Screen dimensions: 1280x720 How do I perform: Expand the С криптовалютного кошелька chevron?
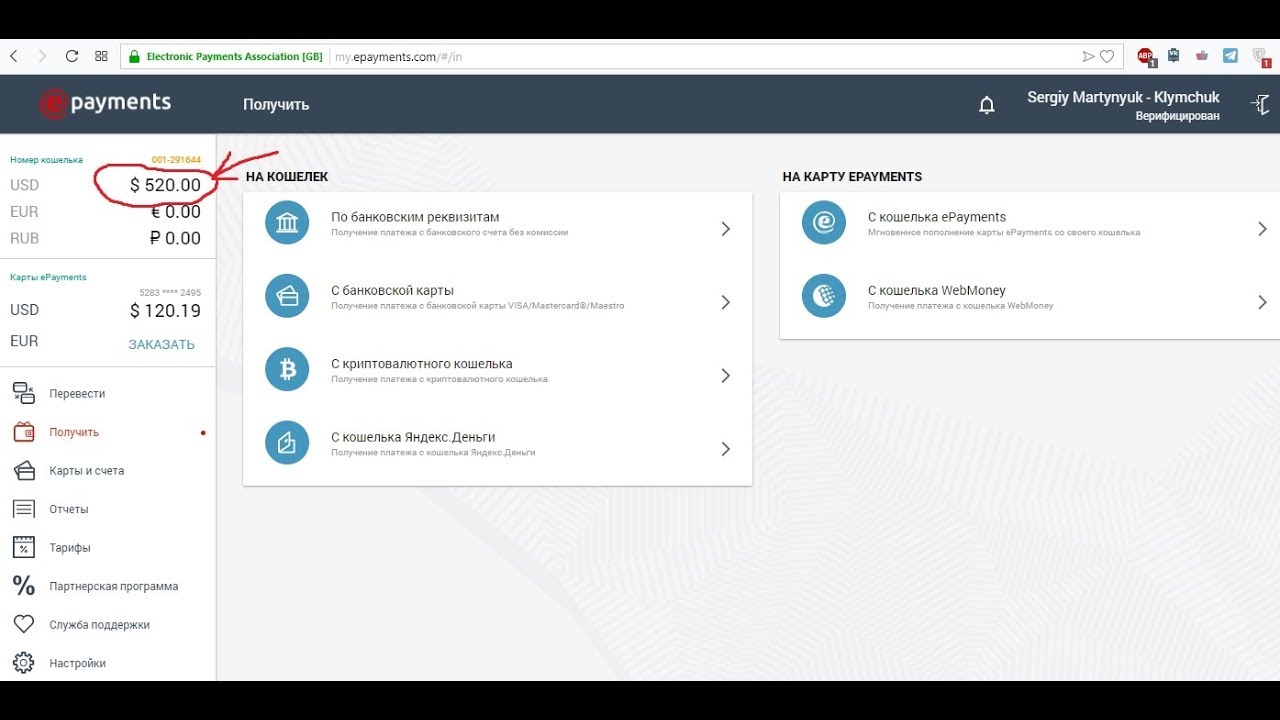click(726, 376)
